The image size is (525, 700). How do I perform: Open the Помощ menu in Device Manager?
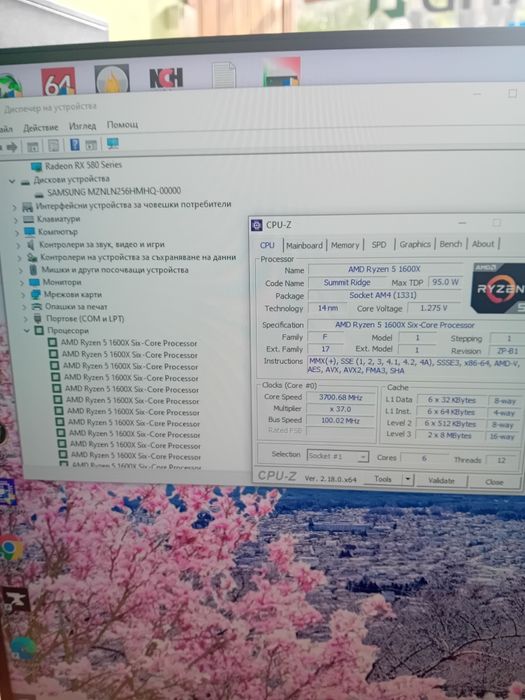(122, 125)
